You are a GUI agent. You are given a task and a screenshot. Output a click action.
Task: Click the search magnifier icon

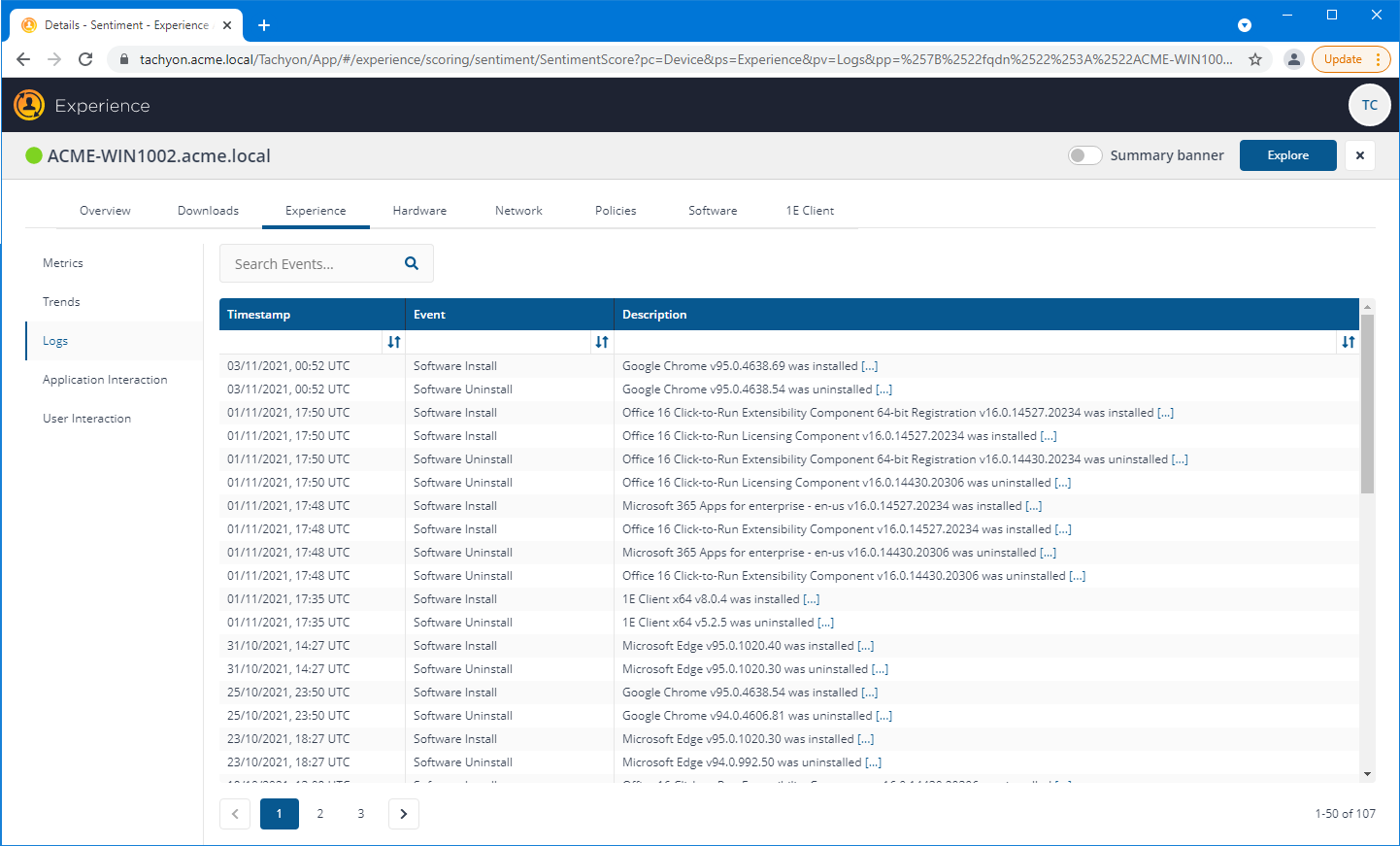coord(412,263)
